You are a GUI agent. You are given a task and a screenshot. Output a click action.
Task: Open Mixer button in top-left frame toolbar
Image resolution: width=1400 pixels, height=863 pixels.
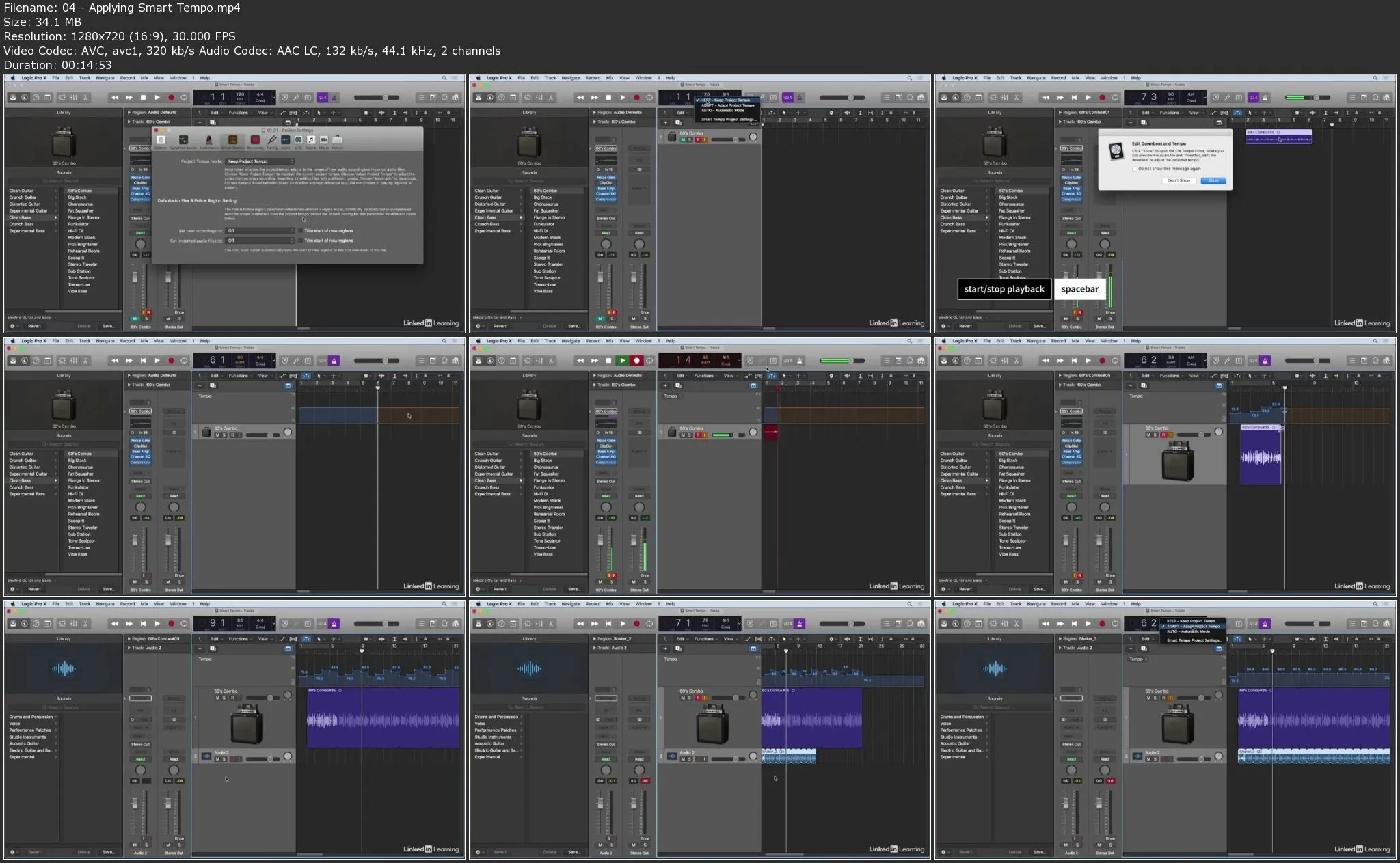click(x=74, y=98)
